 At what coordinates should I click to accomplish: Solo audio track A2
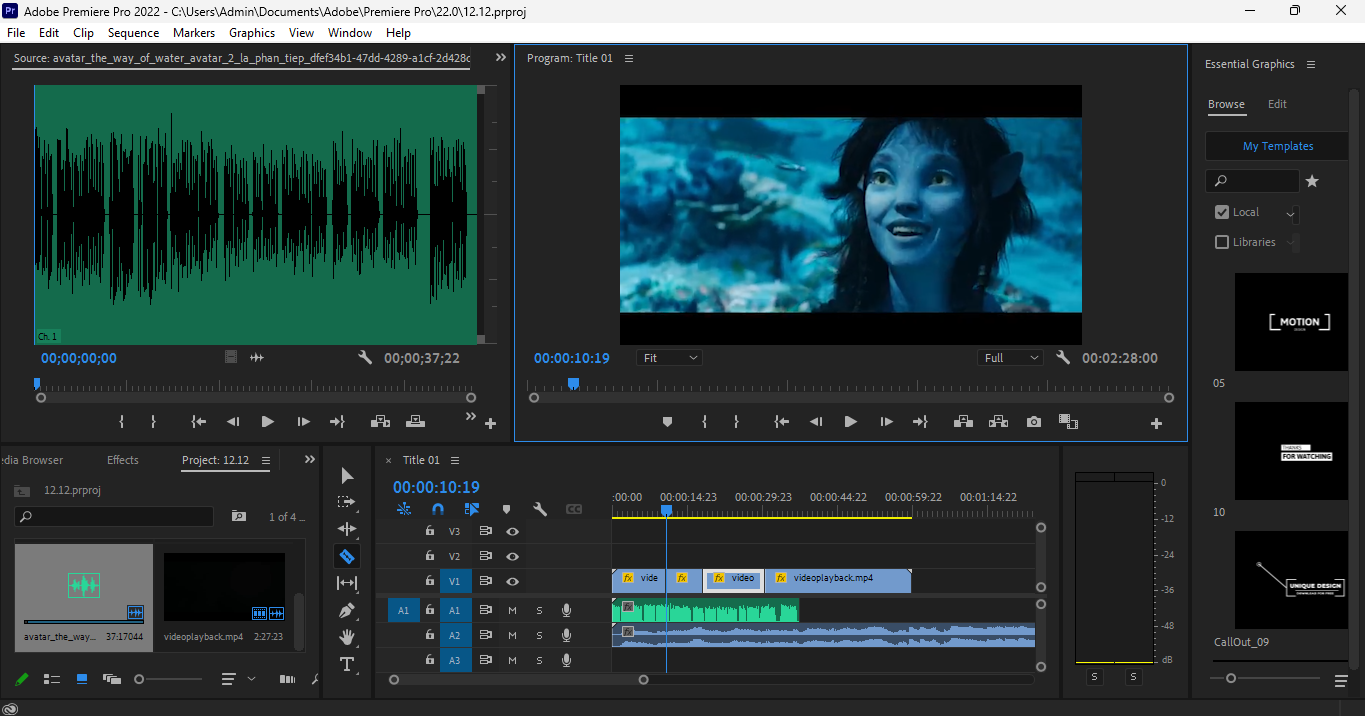click(539, 635)
